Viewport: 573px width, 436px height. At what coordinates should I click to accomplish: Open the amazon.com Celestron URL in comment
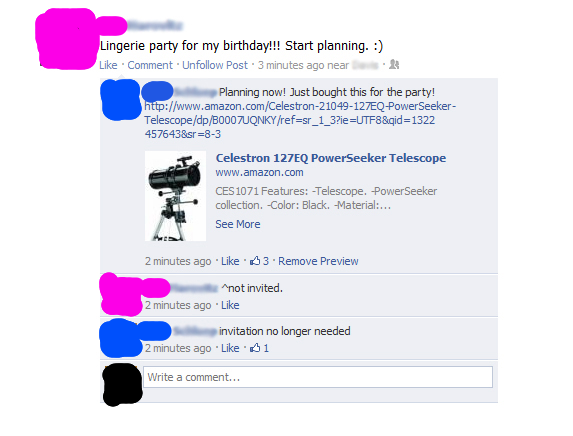pyautogui.click(x=300, y=120)
